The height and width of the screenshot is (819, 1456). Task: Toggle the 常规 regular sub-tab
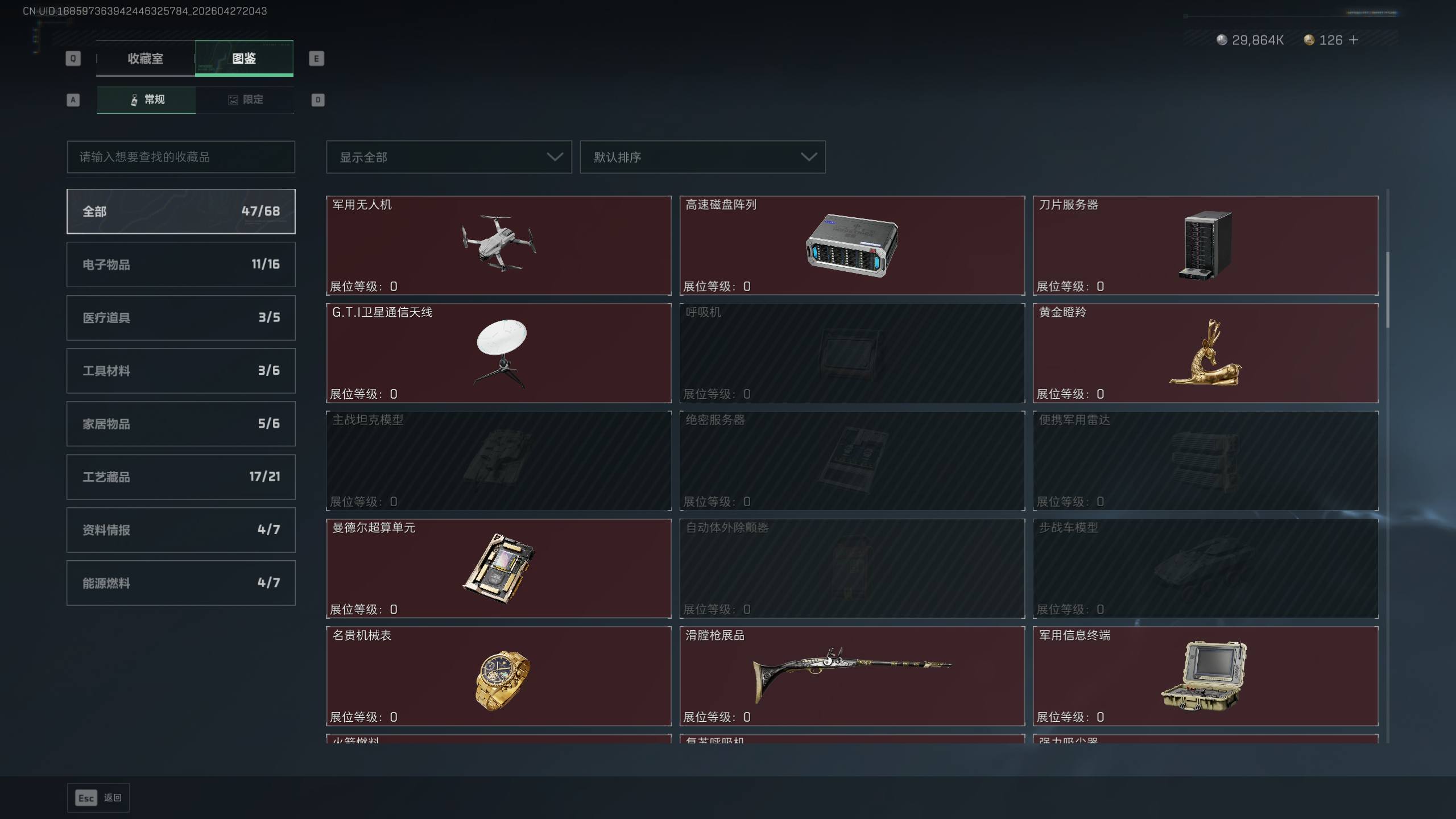coord(146,100)
